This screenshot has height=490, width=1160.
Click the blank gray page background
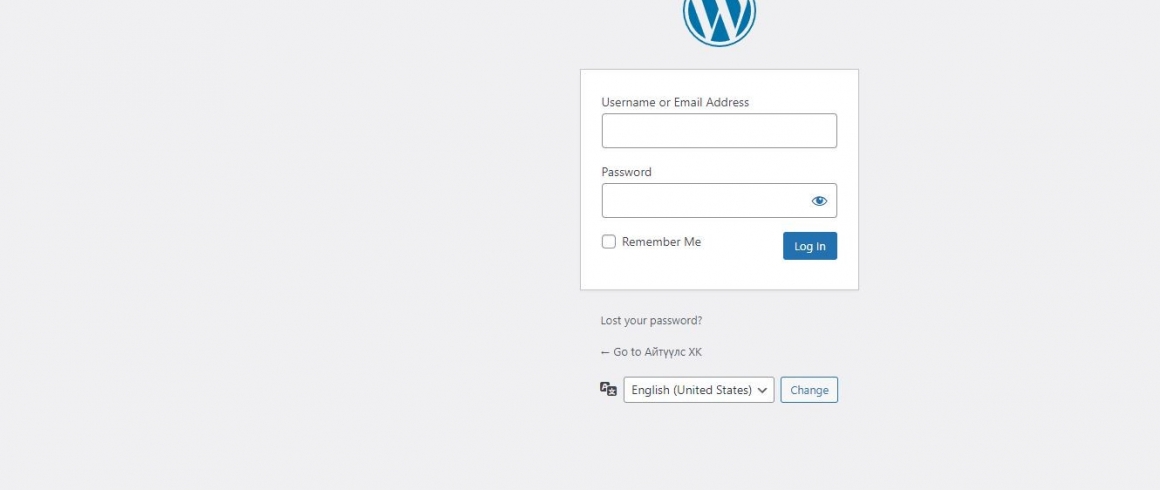296,244
